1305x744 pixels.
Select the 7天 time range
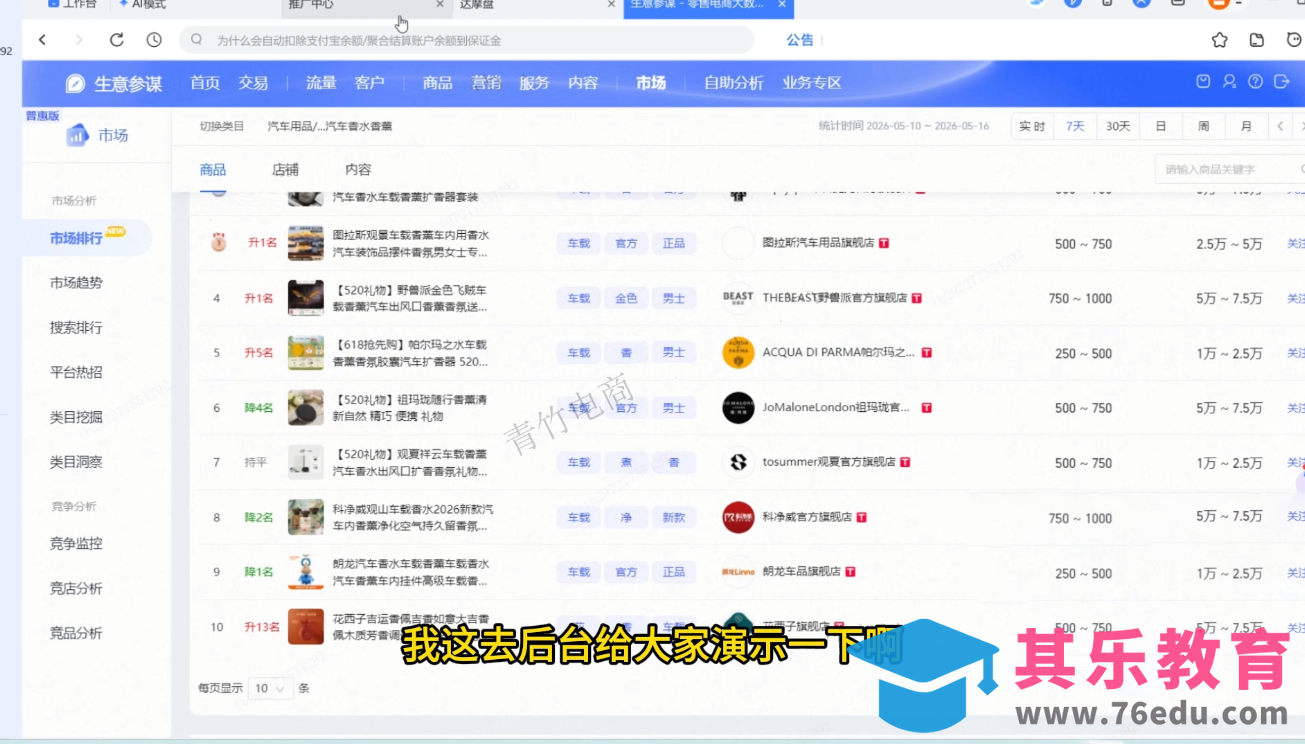[x=1075, y=126]
